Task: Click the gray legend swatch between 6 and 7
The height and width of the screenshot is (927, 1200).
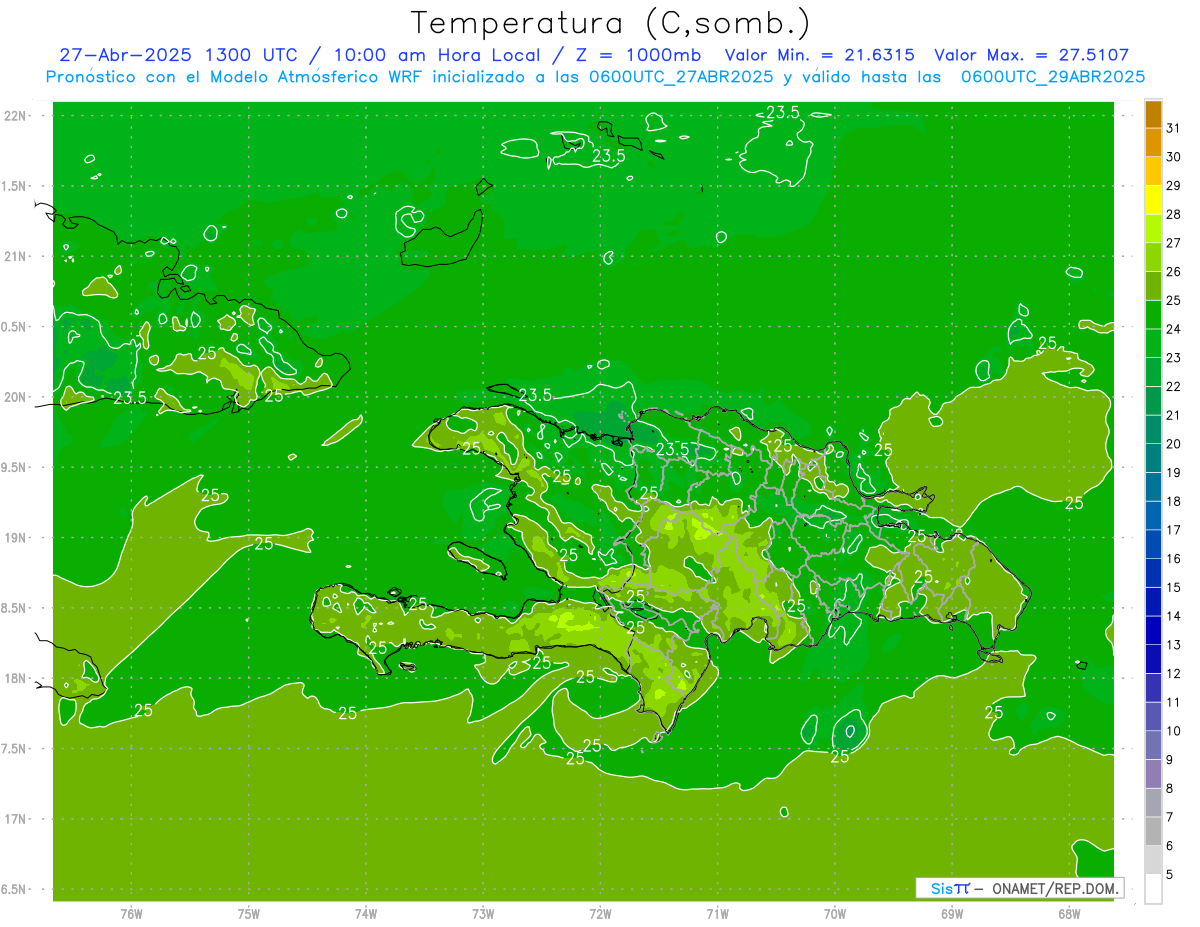Action: pos(1153,831)
